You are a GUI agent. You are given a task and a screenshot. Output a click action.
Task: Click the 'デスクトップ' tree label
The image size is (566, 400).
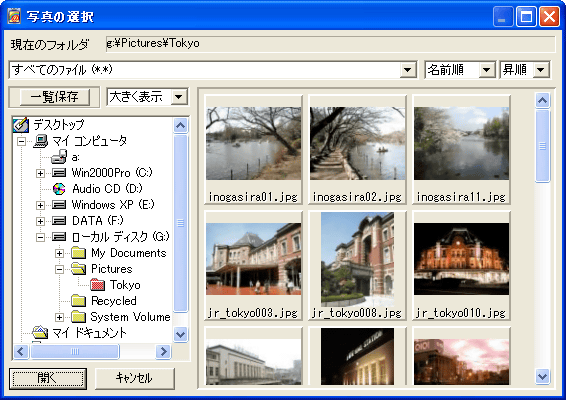point(59,125)
